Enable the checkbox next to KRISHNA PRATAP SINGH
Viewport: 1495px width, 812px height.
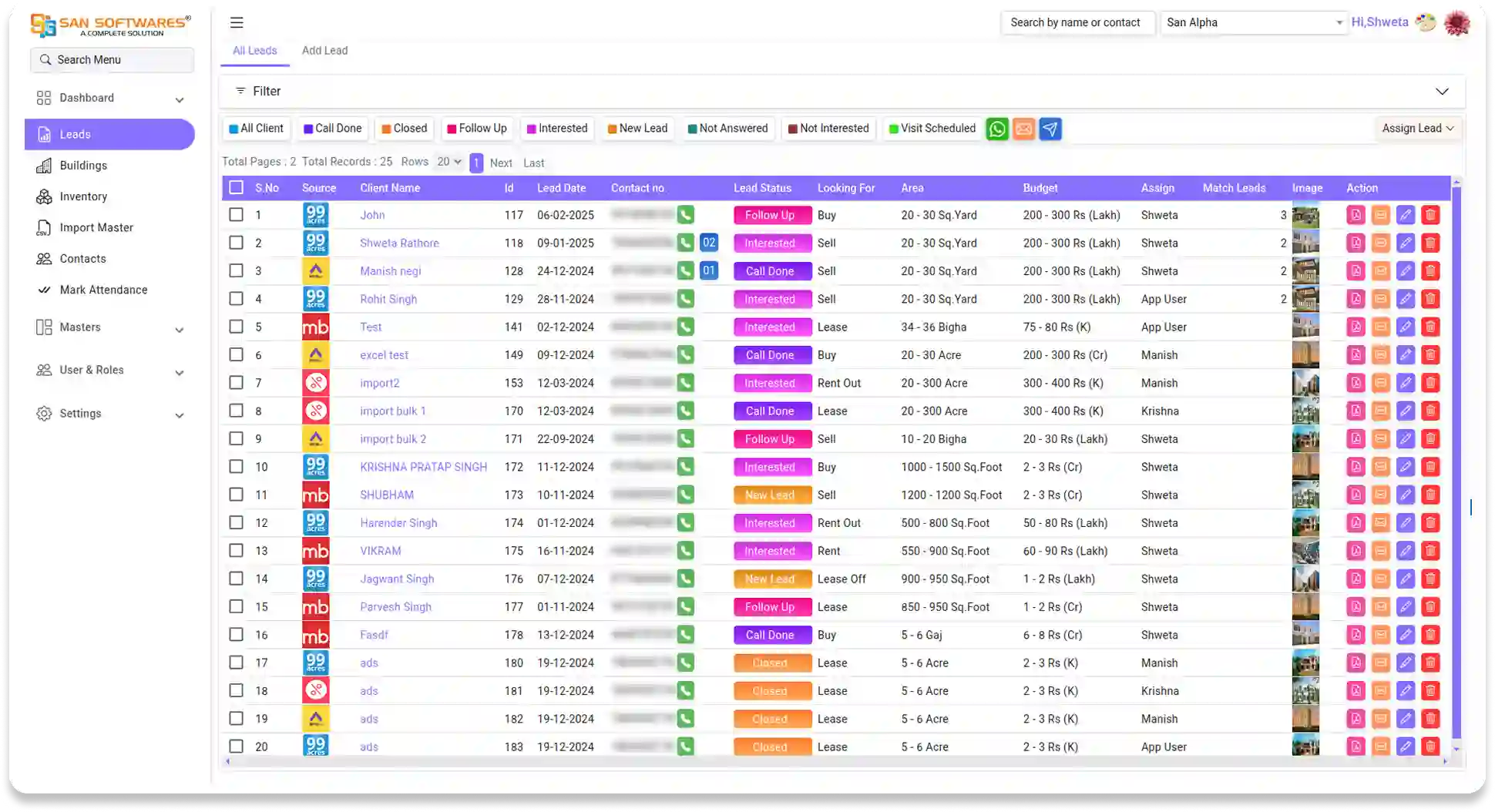tap(236, 467)
